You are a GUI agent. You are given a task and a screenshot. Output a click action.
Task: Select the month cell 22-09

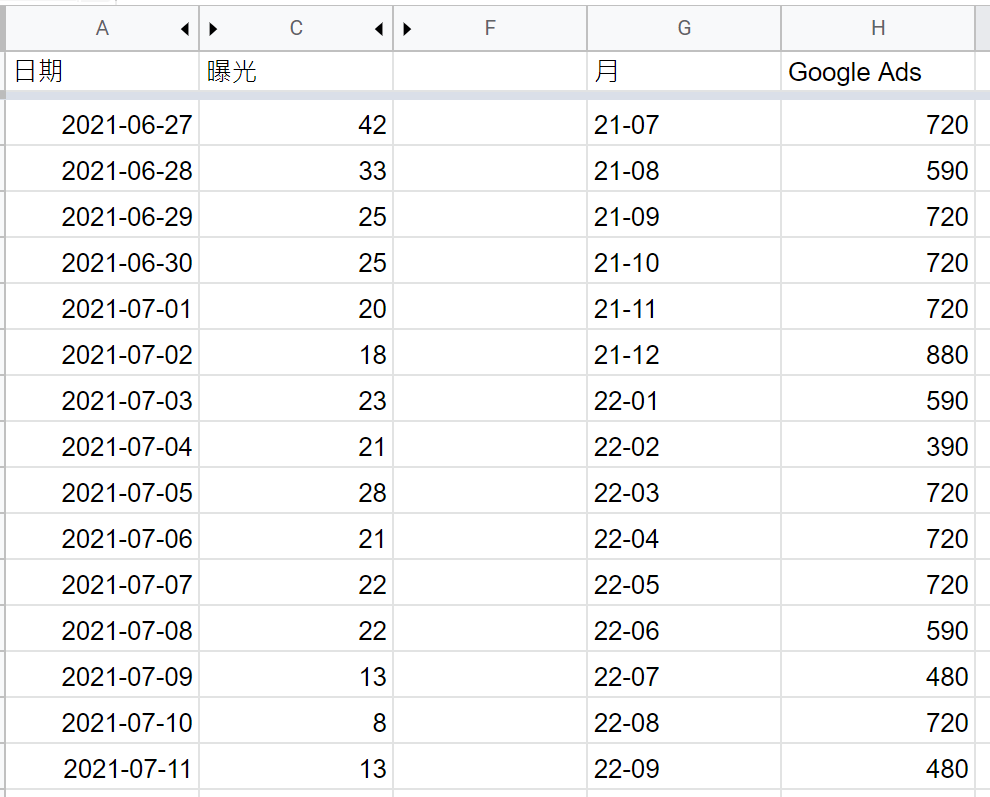tap(684, 769)
